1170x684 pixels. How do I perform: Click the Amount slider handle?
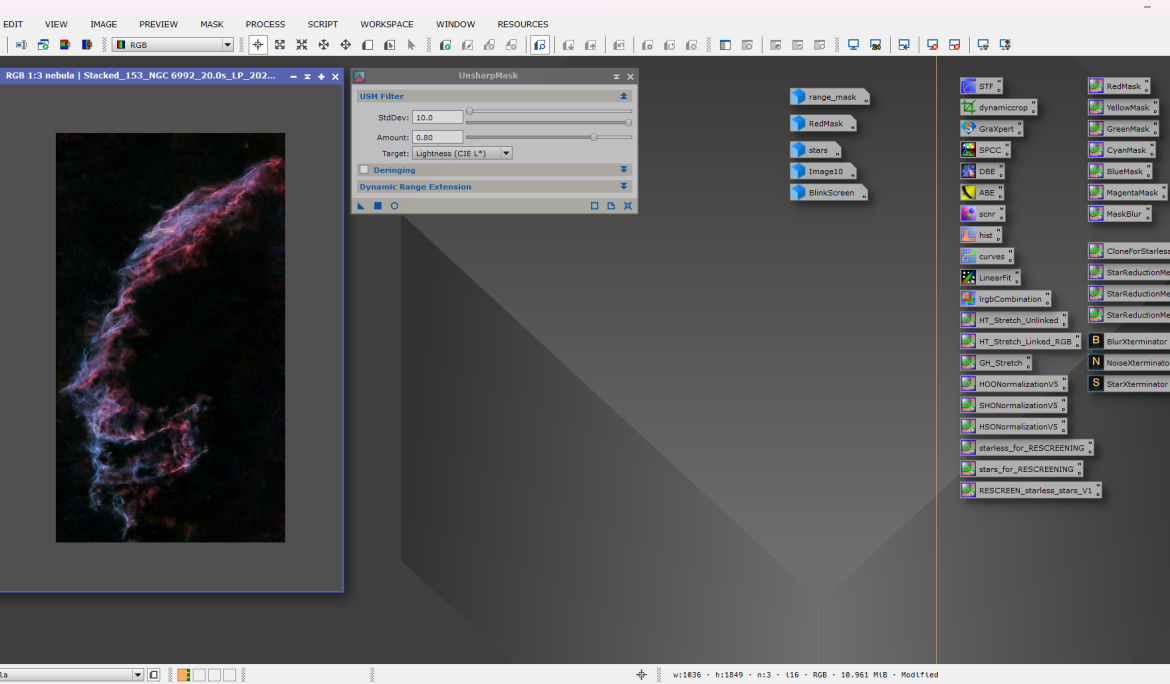pos(594,137)
